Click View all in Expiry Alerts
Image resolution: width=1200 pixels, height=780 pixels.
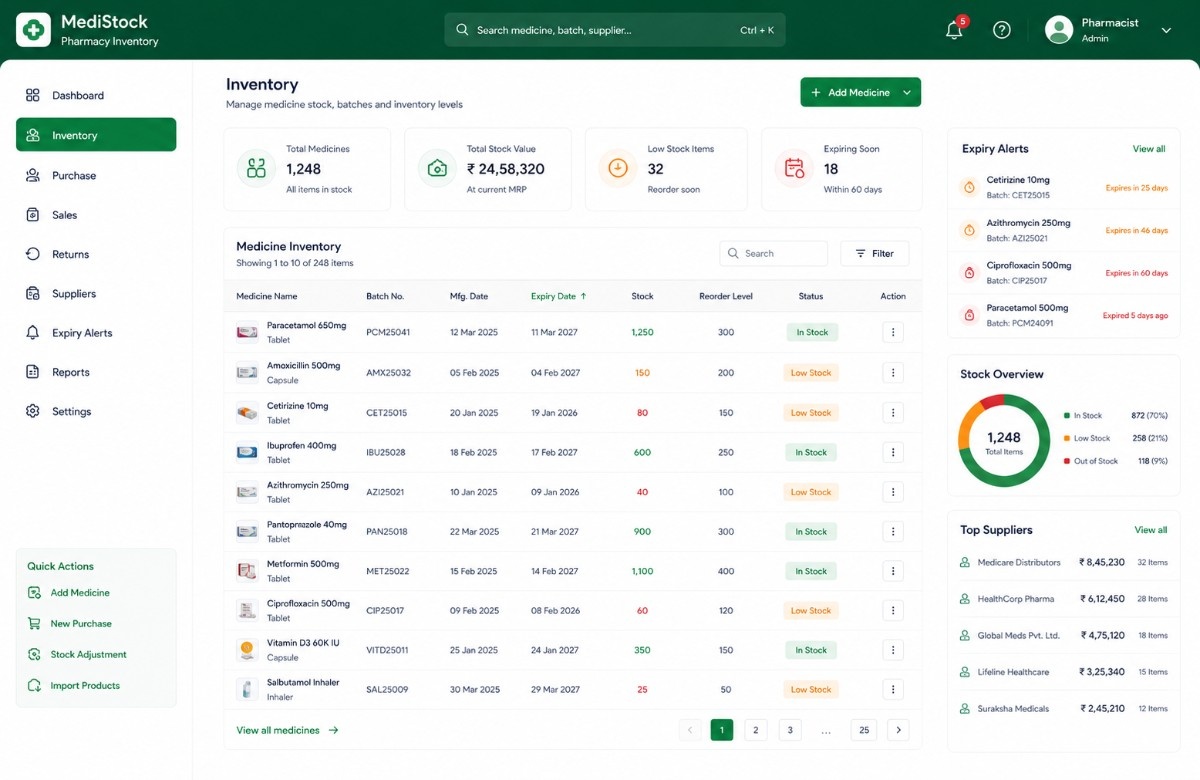pyautogui.click(x=1149, y=149)
